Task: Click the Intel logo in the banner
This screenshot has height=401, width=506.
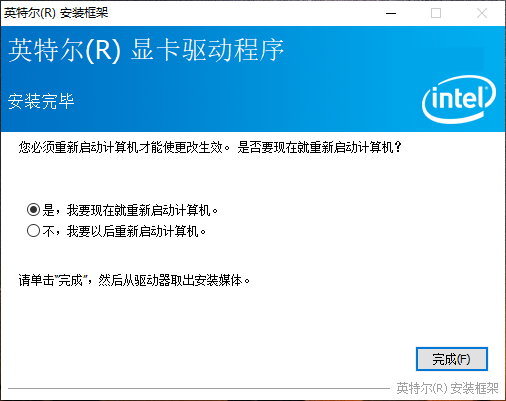Action: point(459,99)
